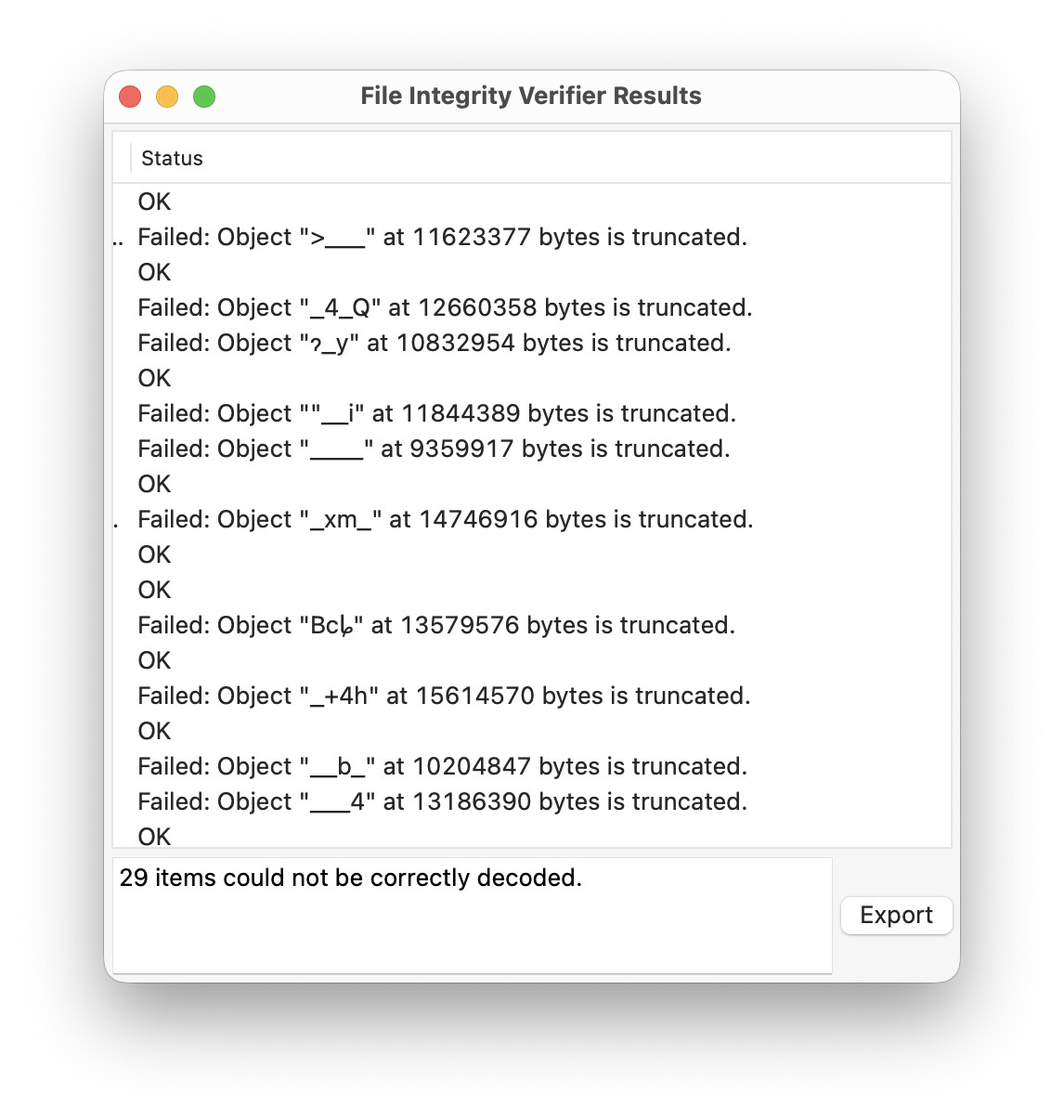This screenshot has width=1064, height=1120.
Task: Select the failed row for object "_xm_"
Action: pos(531,520)
